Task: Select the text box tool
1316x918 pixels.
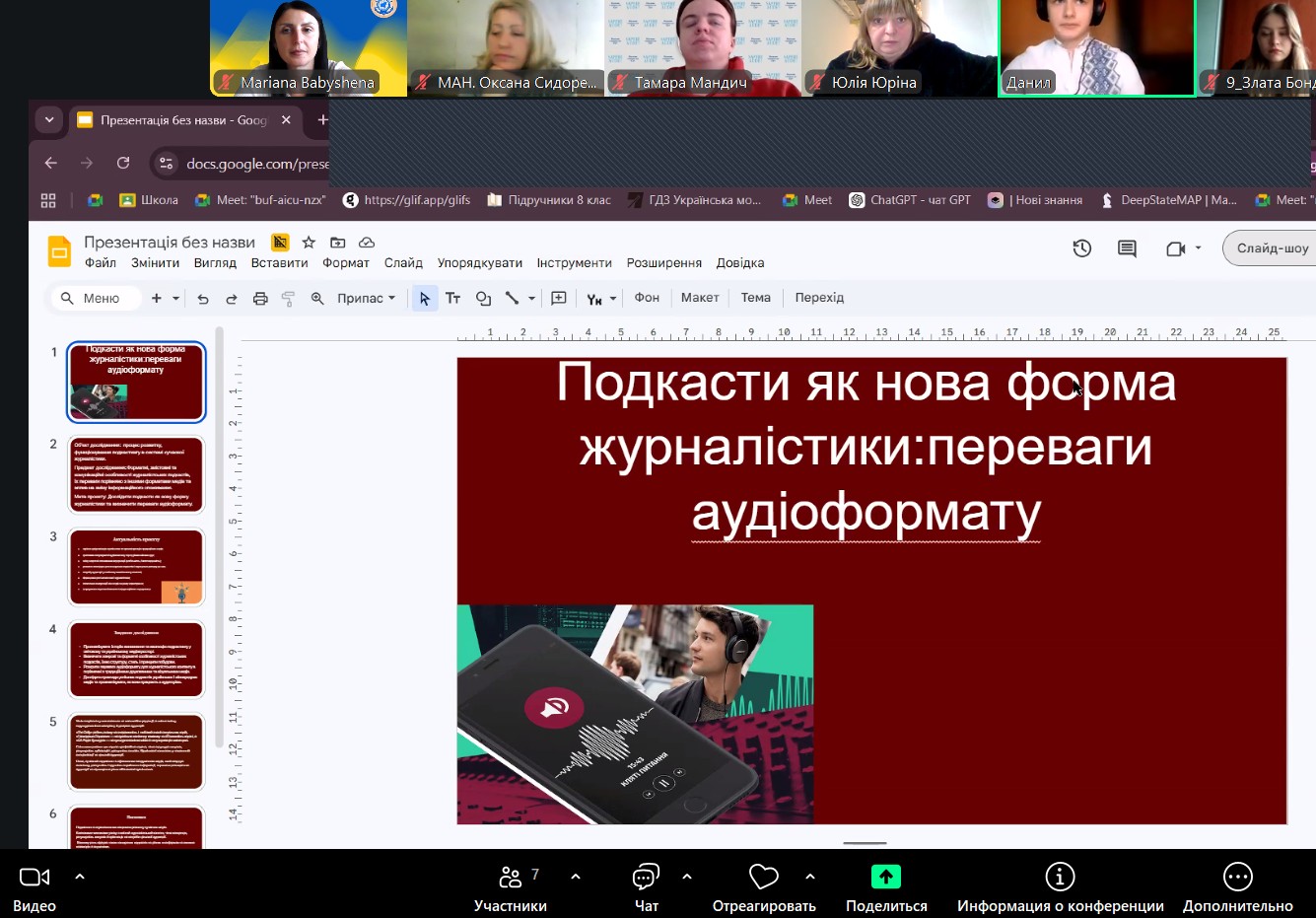Action: [453, 299]
